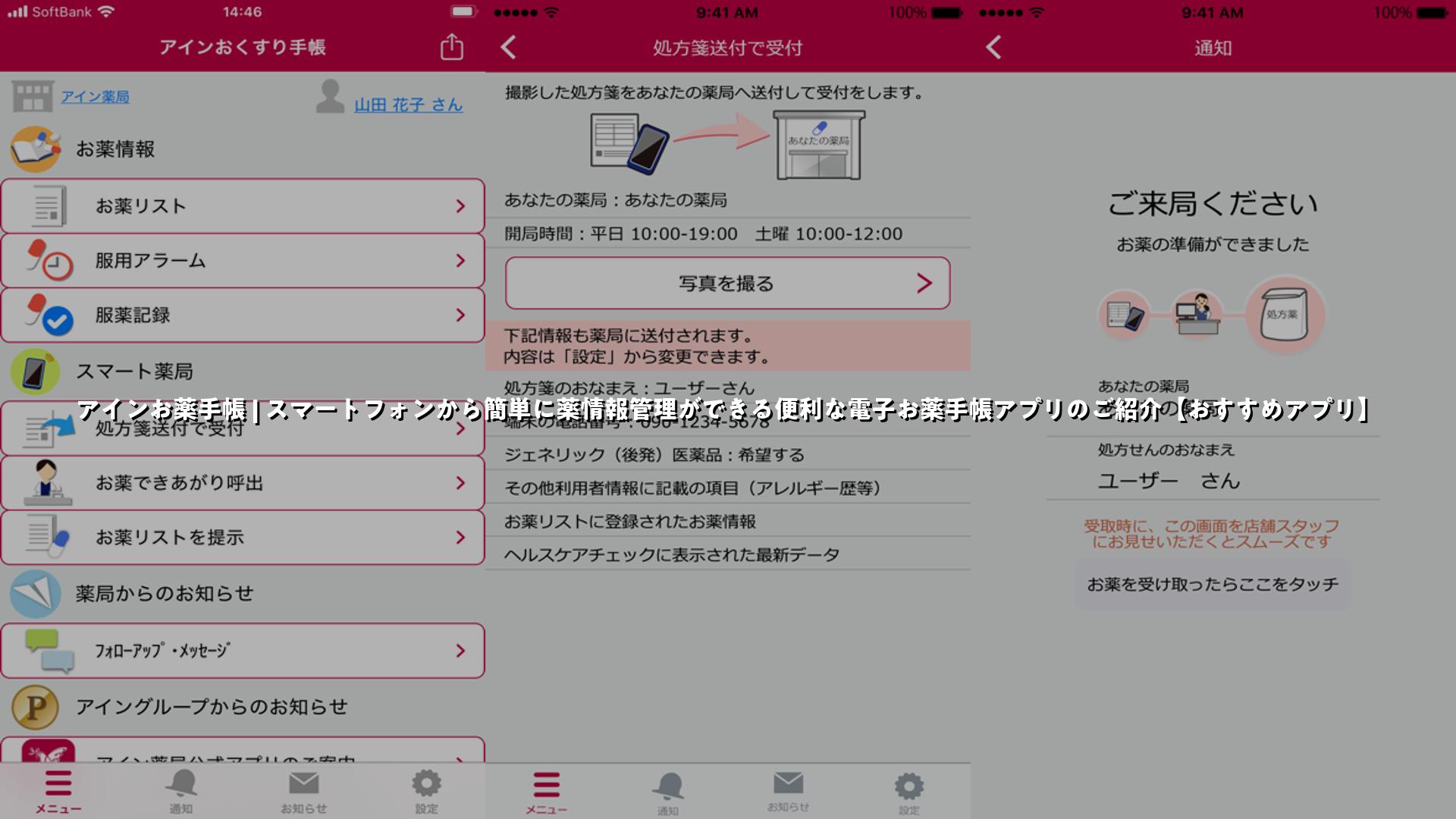The width and height of the screenshot is (1456, 819).
Task: Tap the 写真を撮る button
Action: click(x=728, y=284)
